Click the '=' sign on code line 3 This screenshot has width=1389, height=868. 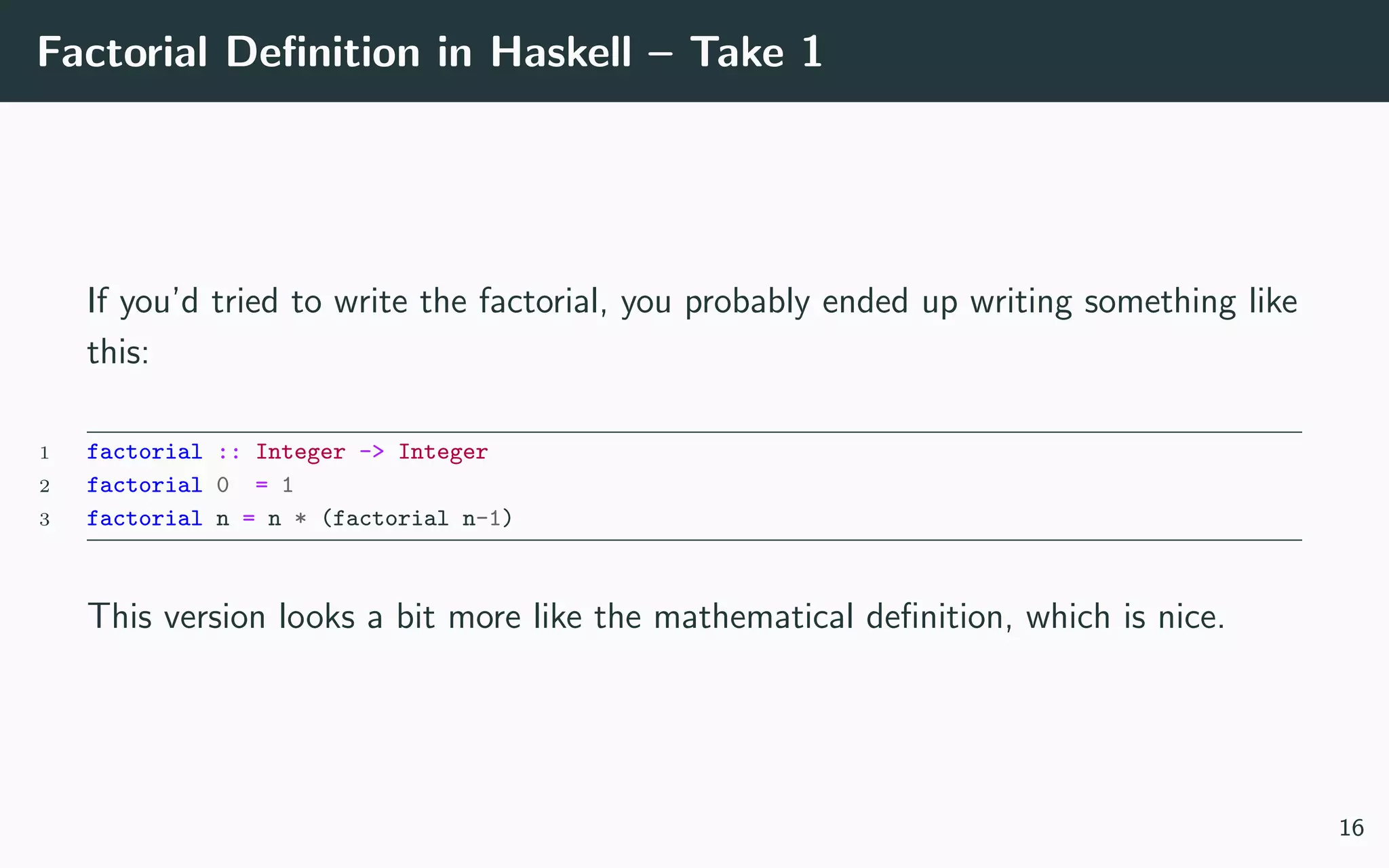(249, 519)
